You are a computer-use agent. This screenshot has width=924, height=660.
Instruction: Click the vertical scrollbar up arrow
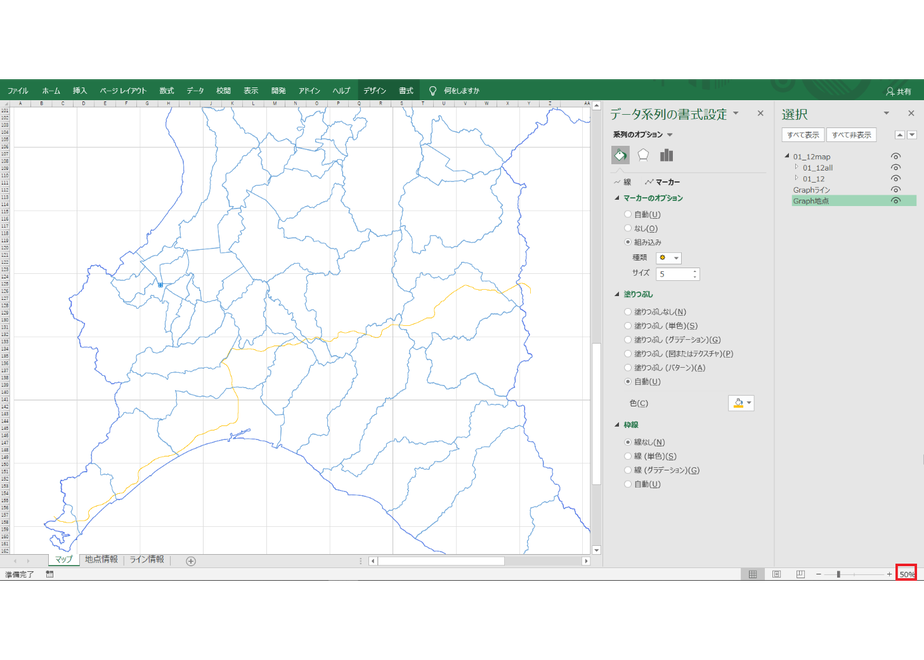click(596, 107)
